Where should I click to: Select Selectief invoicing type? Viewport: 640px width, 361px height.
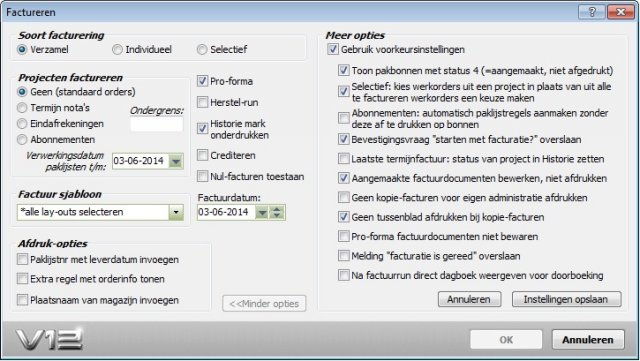pos(202,50)
